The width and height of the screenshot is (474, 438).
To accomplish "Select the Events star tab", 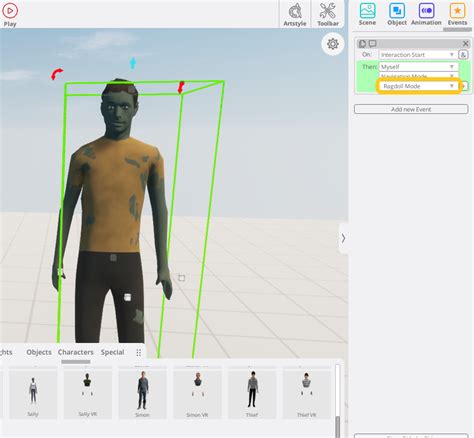I will pos(457,14).
